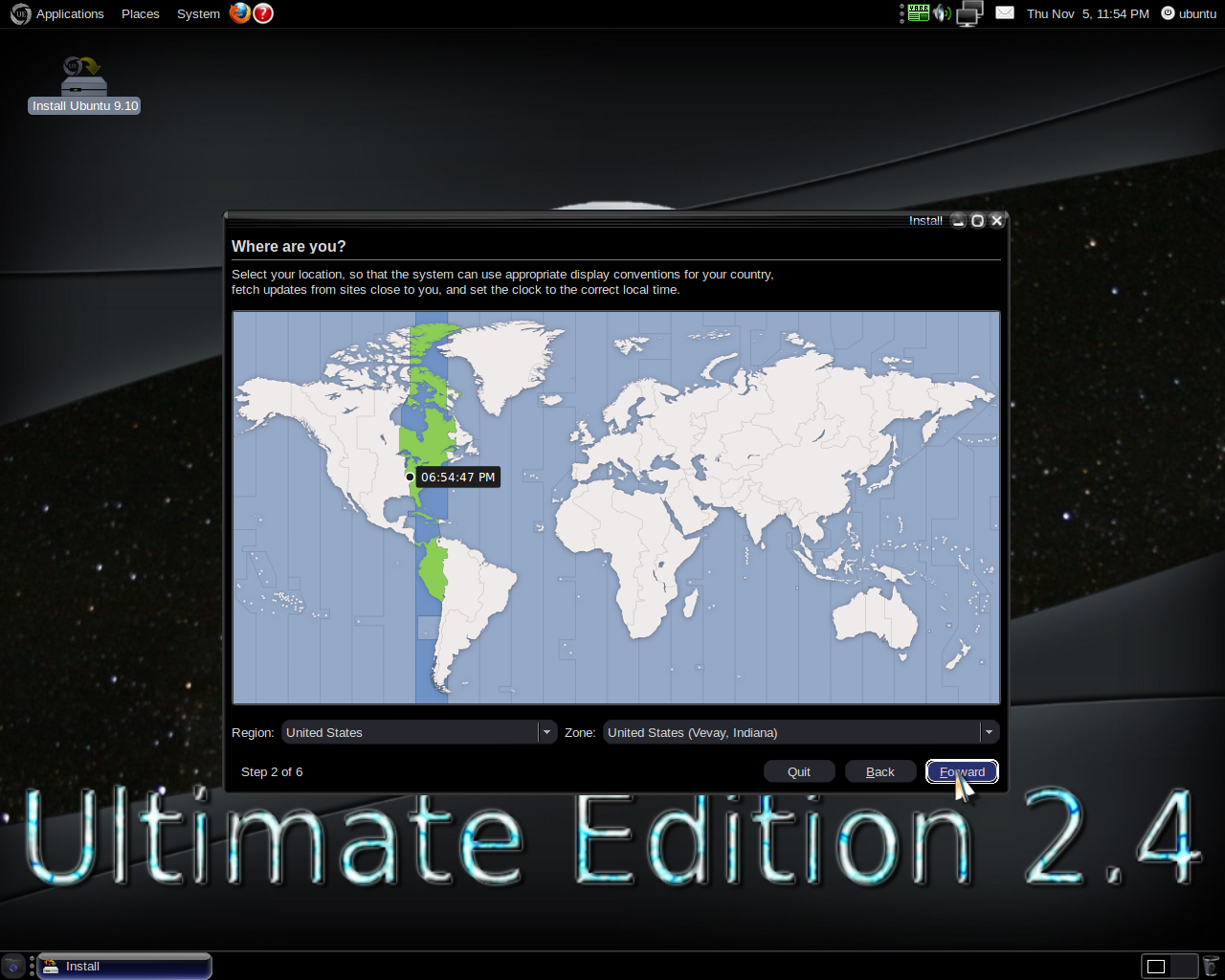The height and width of the screenshot is (980, 1225).
Task: Click the Back button
Action: tap(880, 771)
